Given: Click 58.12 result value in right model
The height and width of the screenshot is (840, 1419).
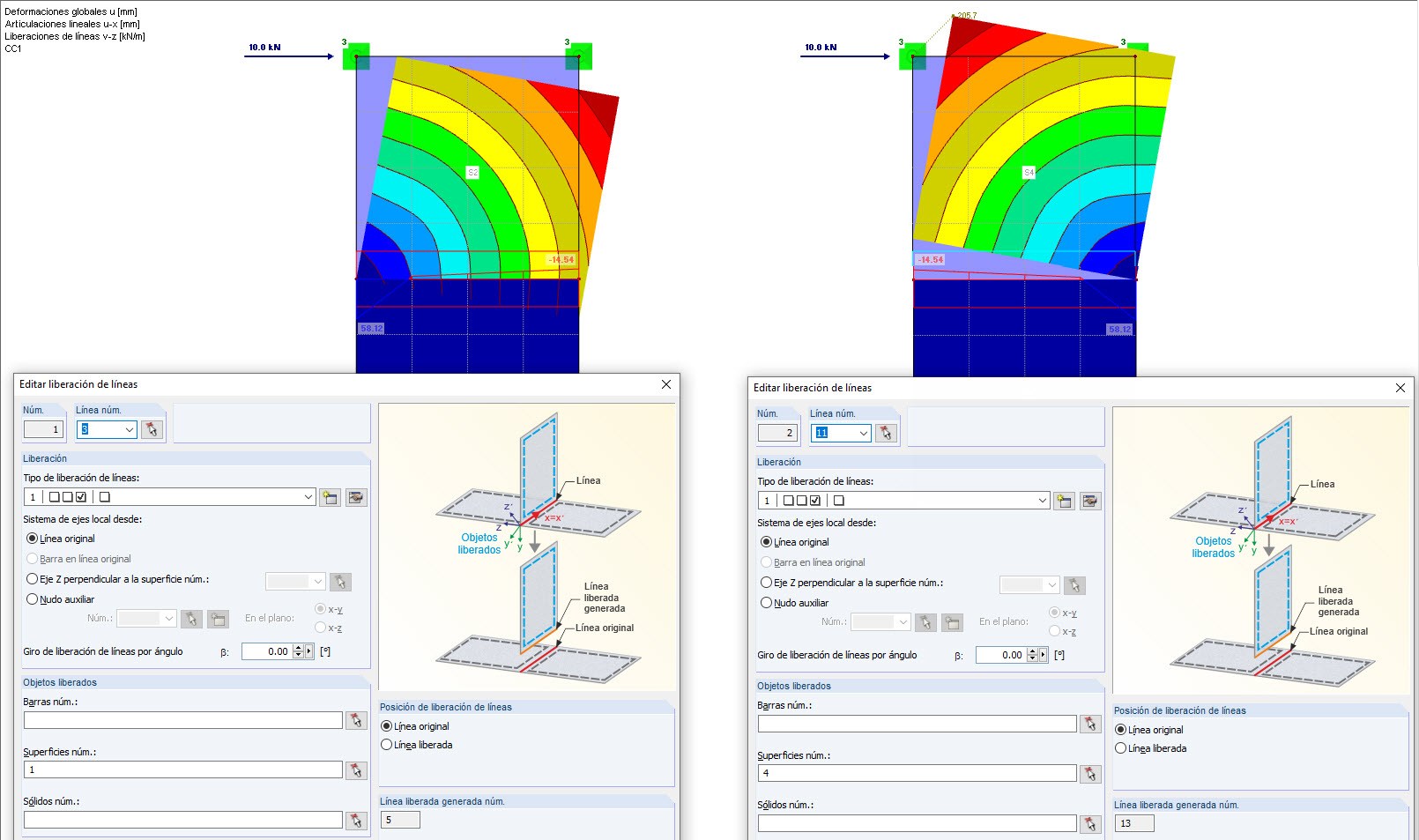Looking at the screenshot, I should click(x=1119, y=330).
